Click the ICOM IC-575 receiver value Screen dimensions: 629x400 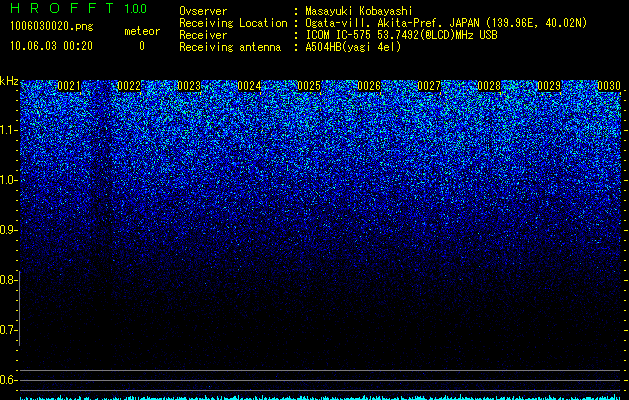pos(401,35)
